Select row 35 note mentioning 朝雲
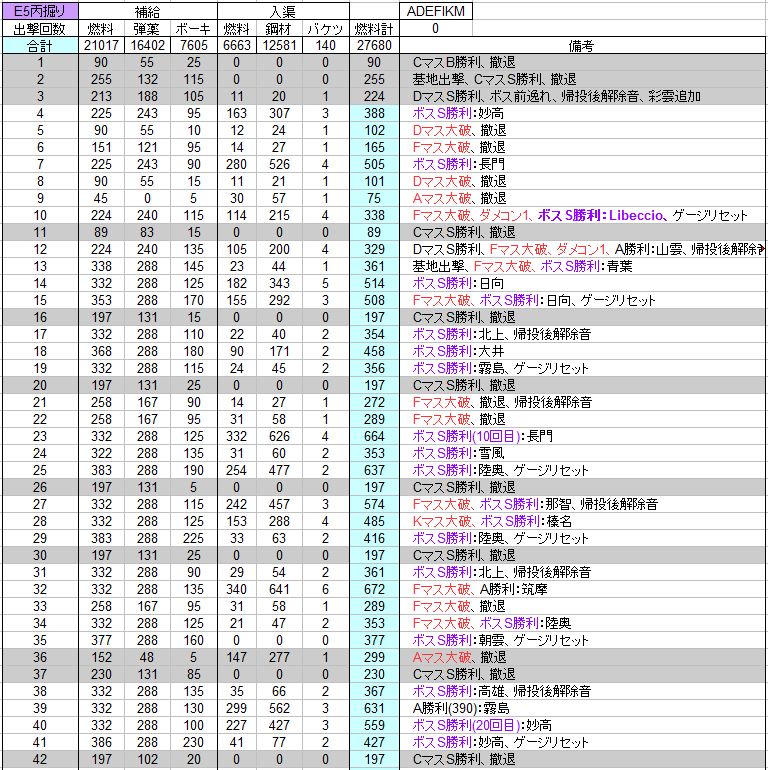The width and height of the screenshot is (768, 770). (x=500, y=640)
